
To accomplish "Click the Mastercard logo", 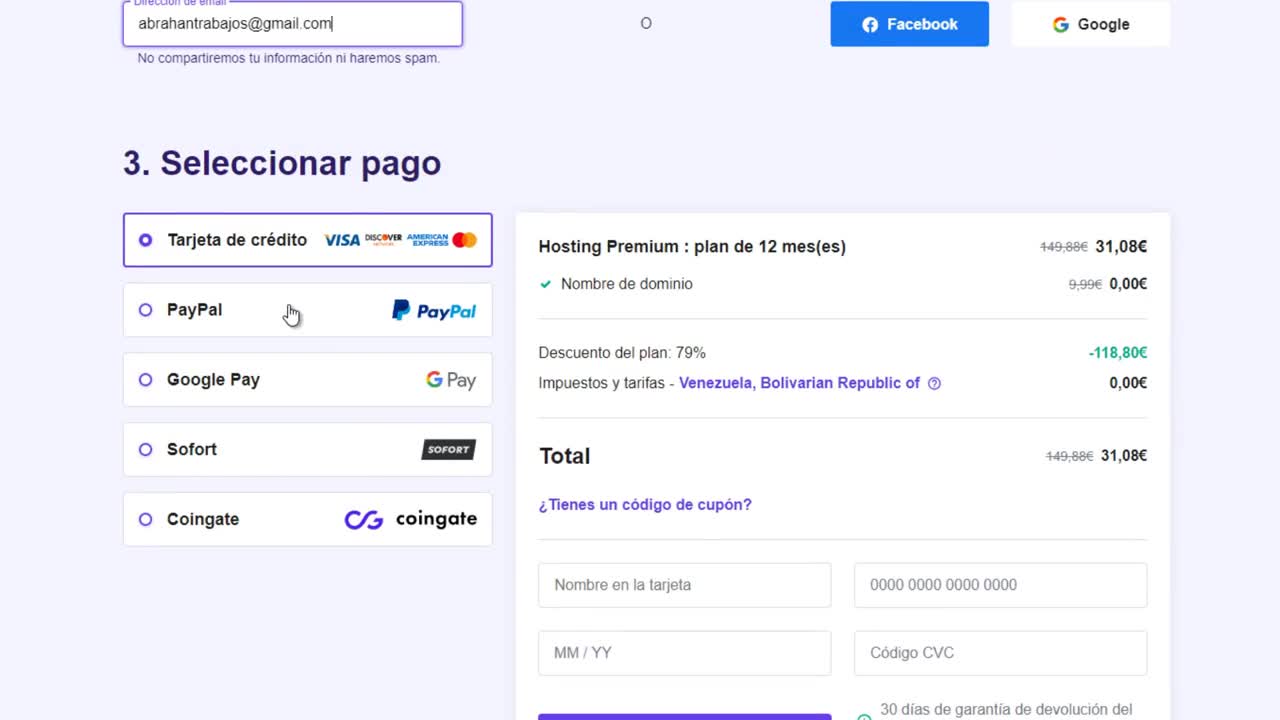I will pyautogui.click(x=464, y=240).
